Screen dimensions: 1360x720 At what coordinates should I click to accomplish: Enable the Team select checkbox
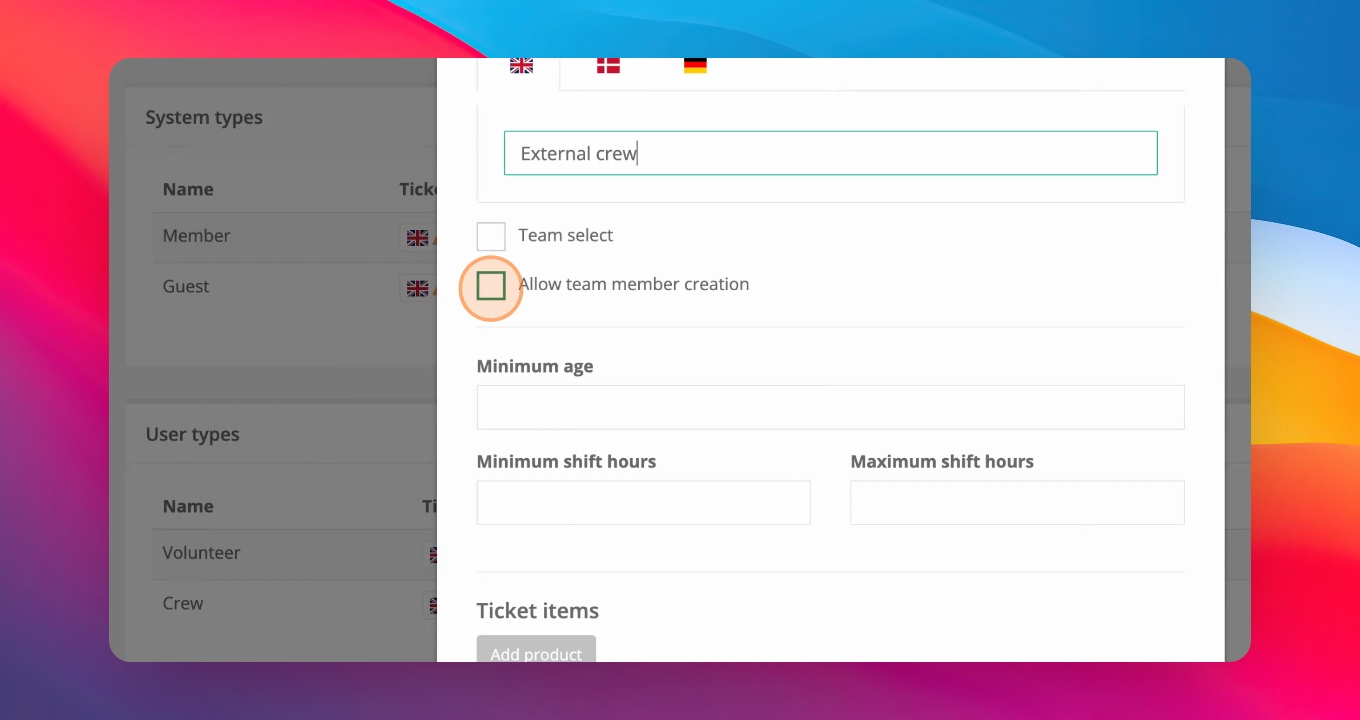tap(491, 236)
